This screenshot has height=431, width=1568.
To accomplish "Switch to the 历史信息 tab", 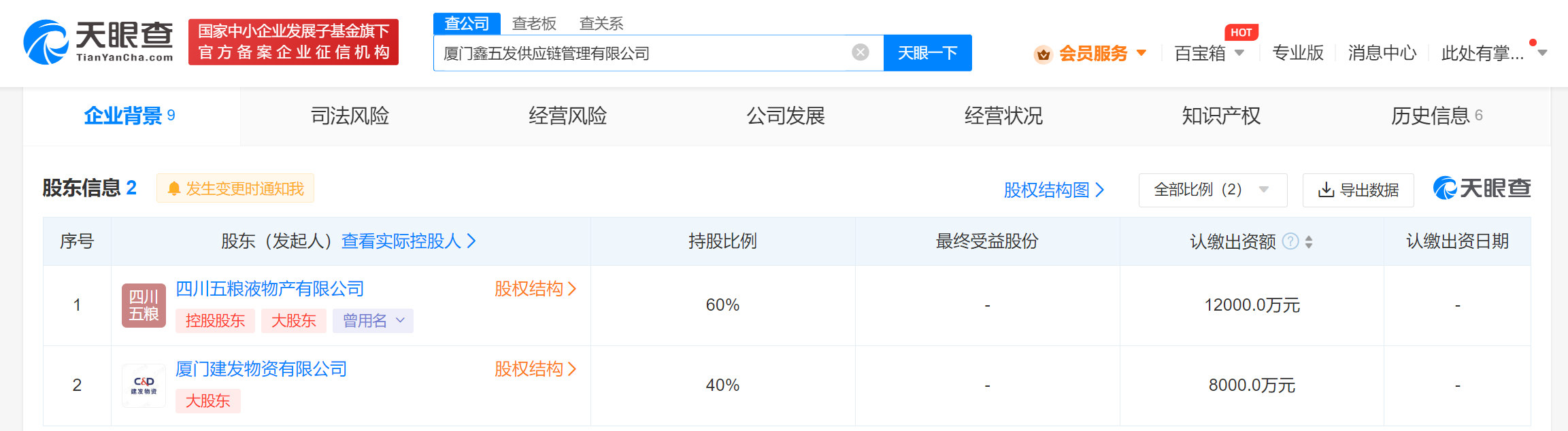I will coord(1437,116).
